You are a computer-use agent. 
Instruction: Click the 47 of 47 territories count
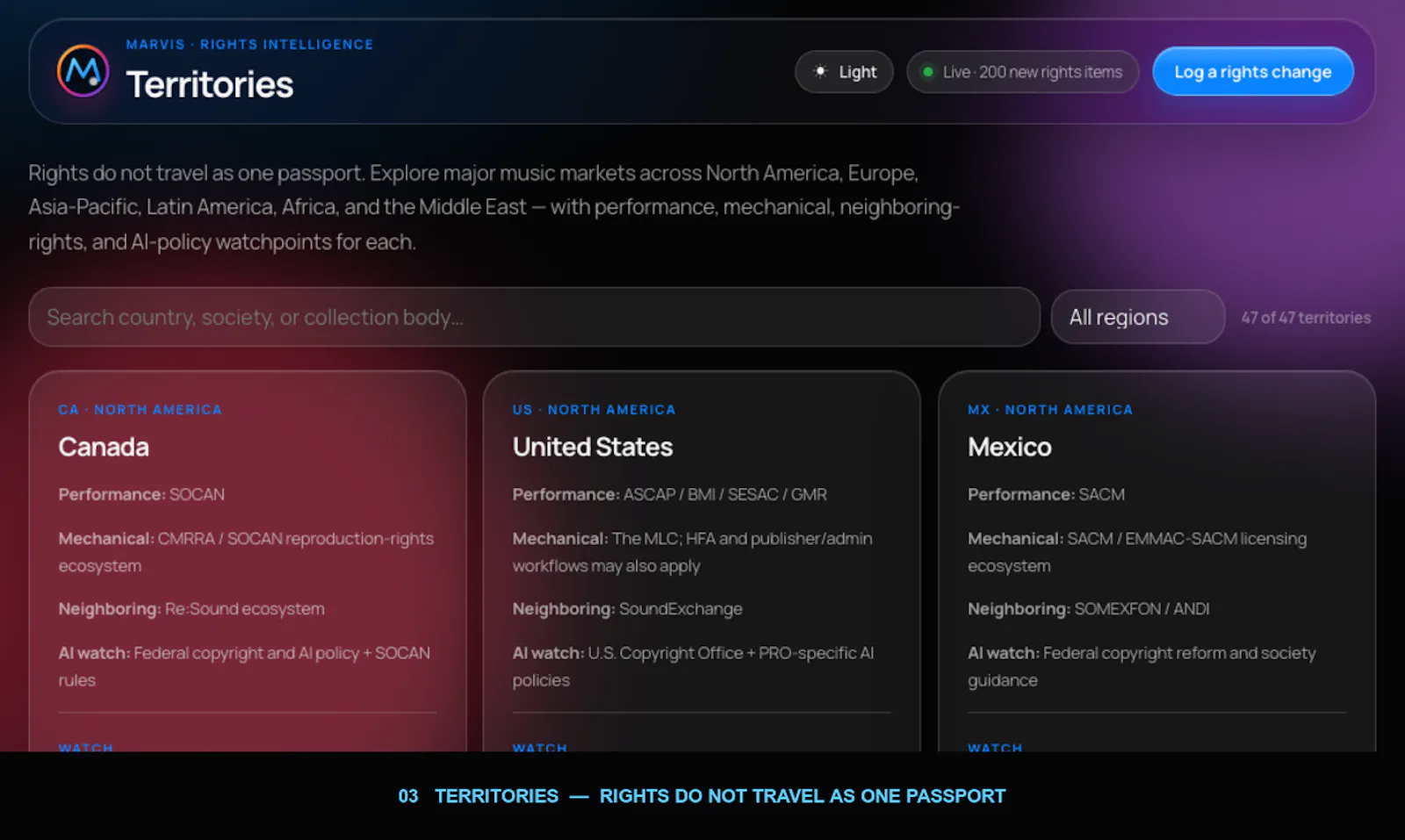click(1306, 318)
